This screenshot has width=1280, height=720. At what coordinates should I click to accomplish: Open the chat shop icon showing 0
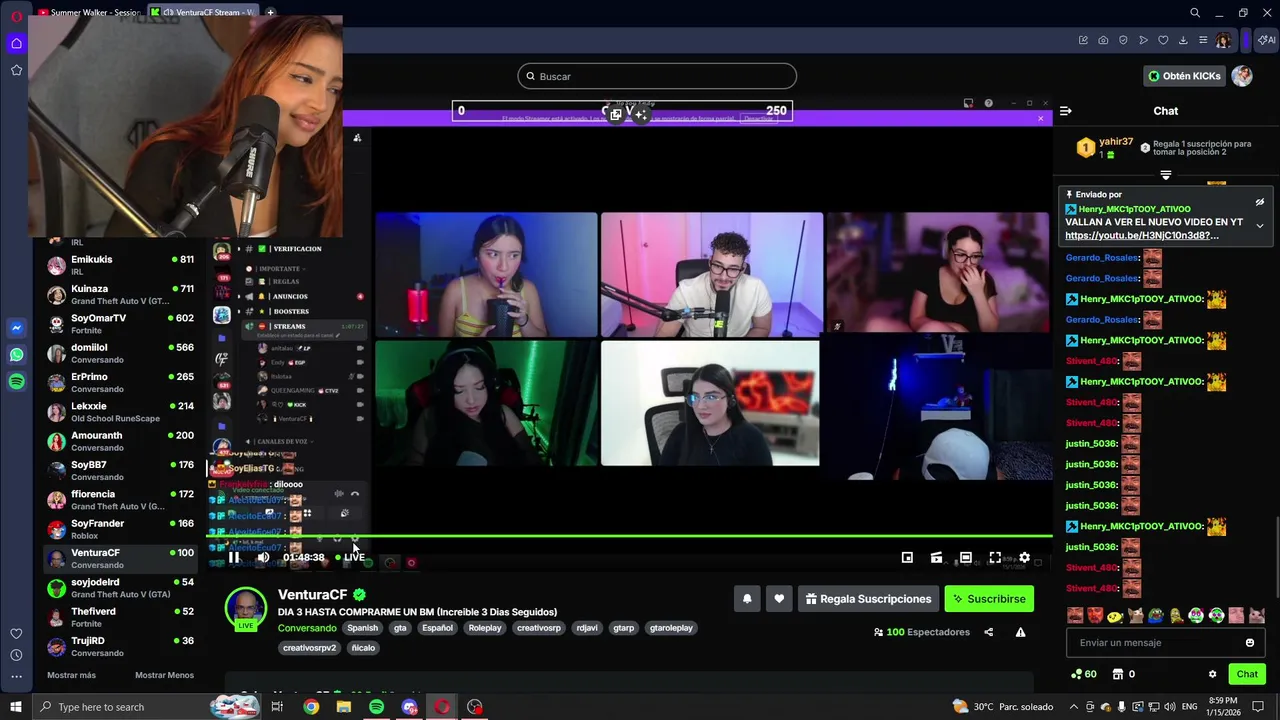[x=1123, y=674]
